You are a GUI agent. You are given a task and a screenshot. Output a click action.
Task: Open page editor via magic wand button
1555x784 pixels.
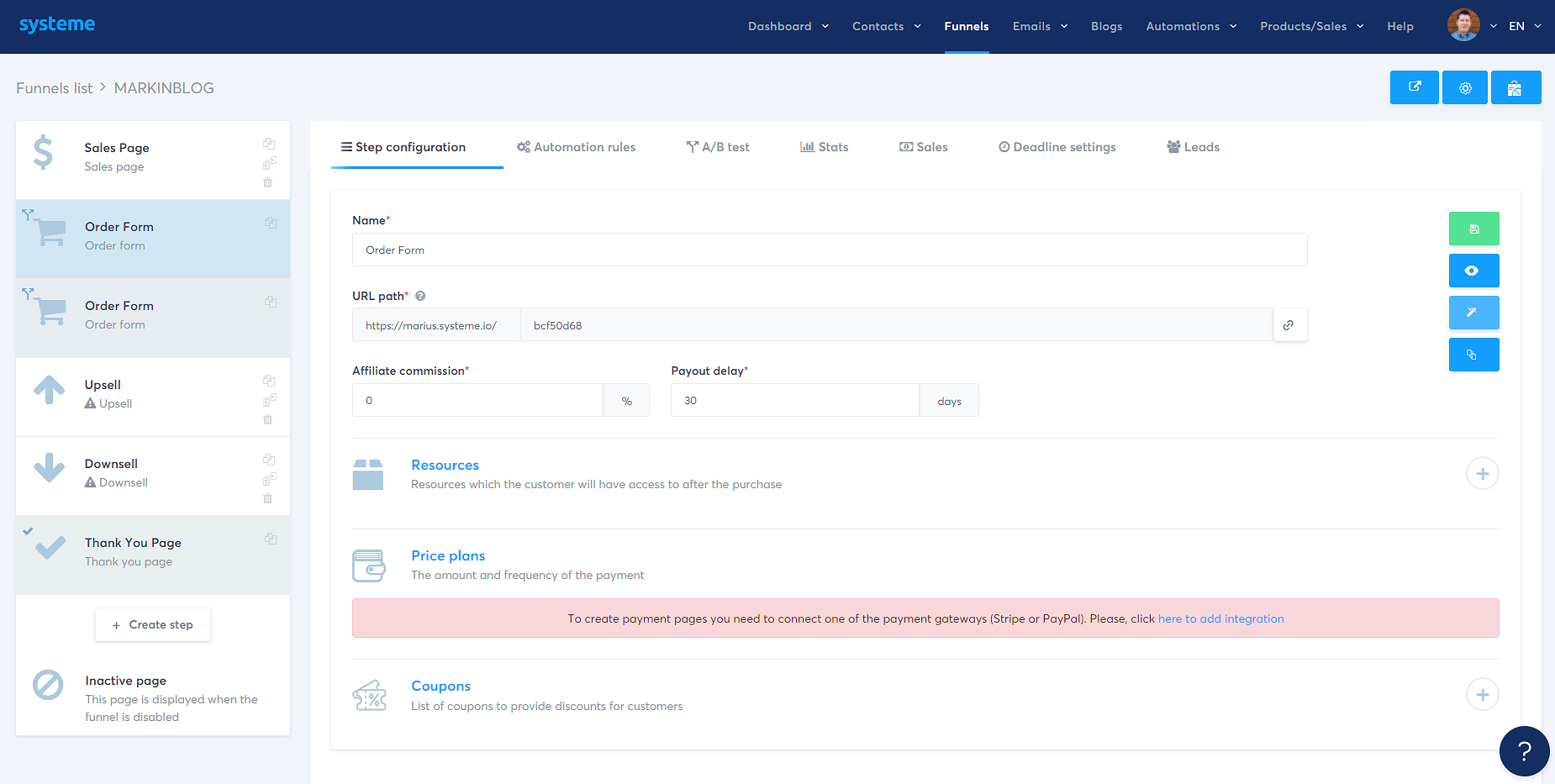(1473, 313)
